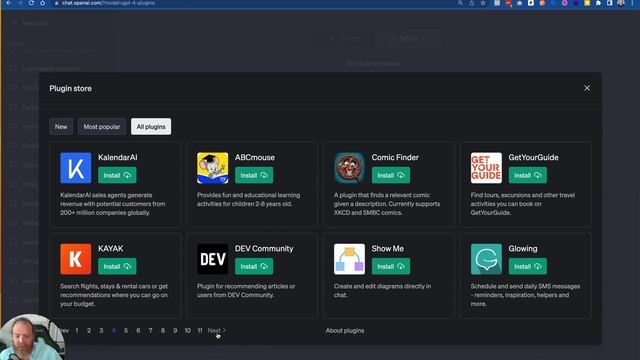Open the browser home page
Screen dimensions: 640x360
pos(42,3)
